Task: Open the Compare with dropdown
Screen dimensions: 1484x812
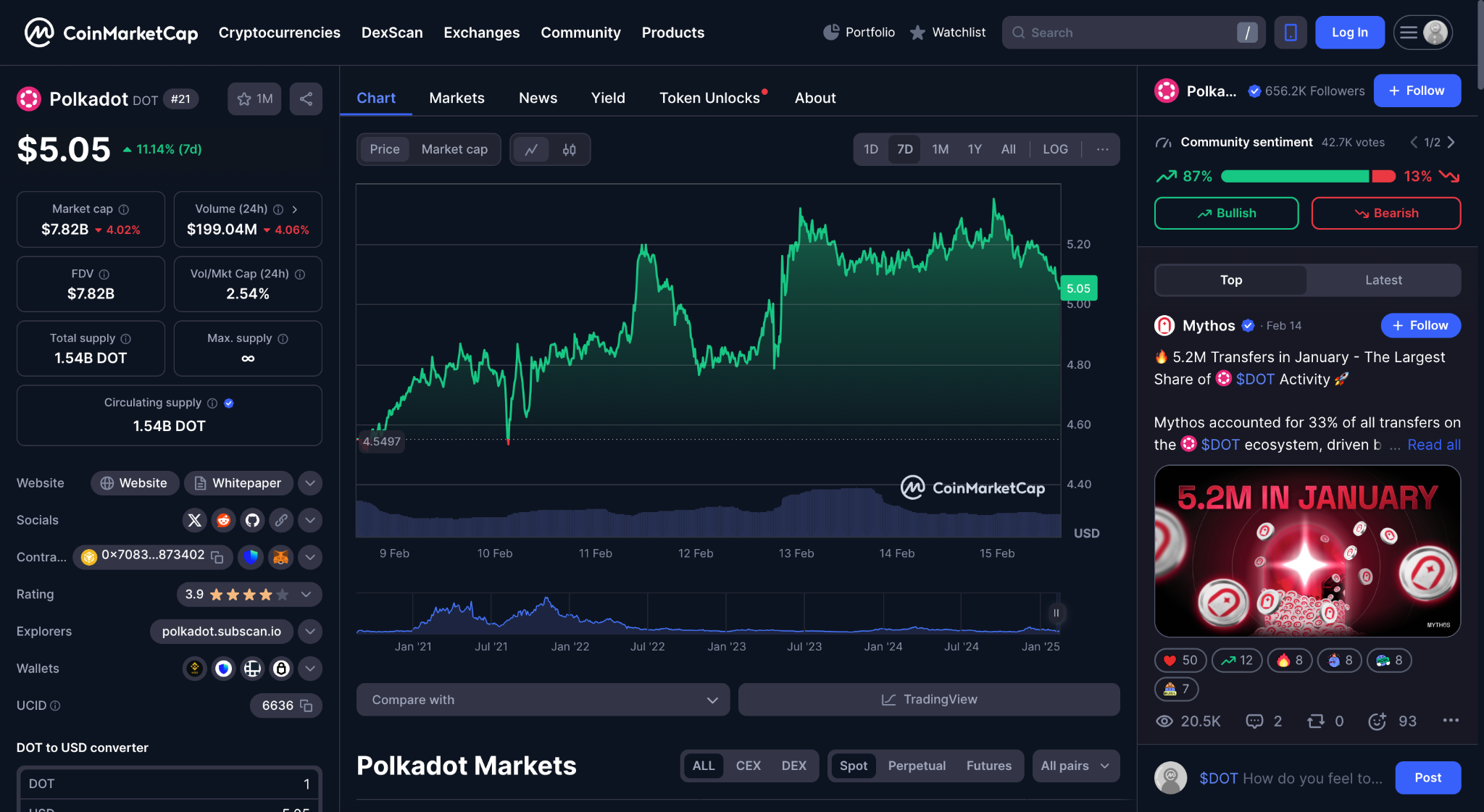Action: tap(543, 700)
